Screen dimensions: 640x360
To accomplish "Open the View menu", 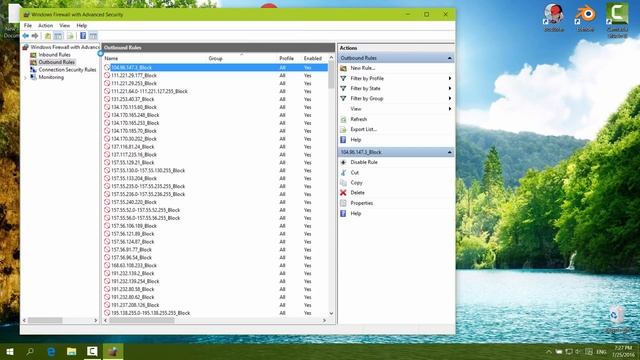I will 64,26.
